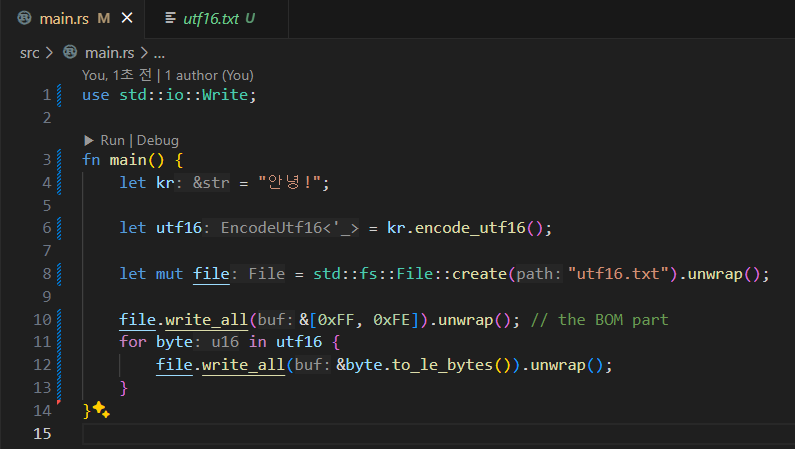The height and width of the screenshot is (449, 795).
Task: Expand the main.rs breadcrumb file list
Action: (x=110, y=52)
